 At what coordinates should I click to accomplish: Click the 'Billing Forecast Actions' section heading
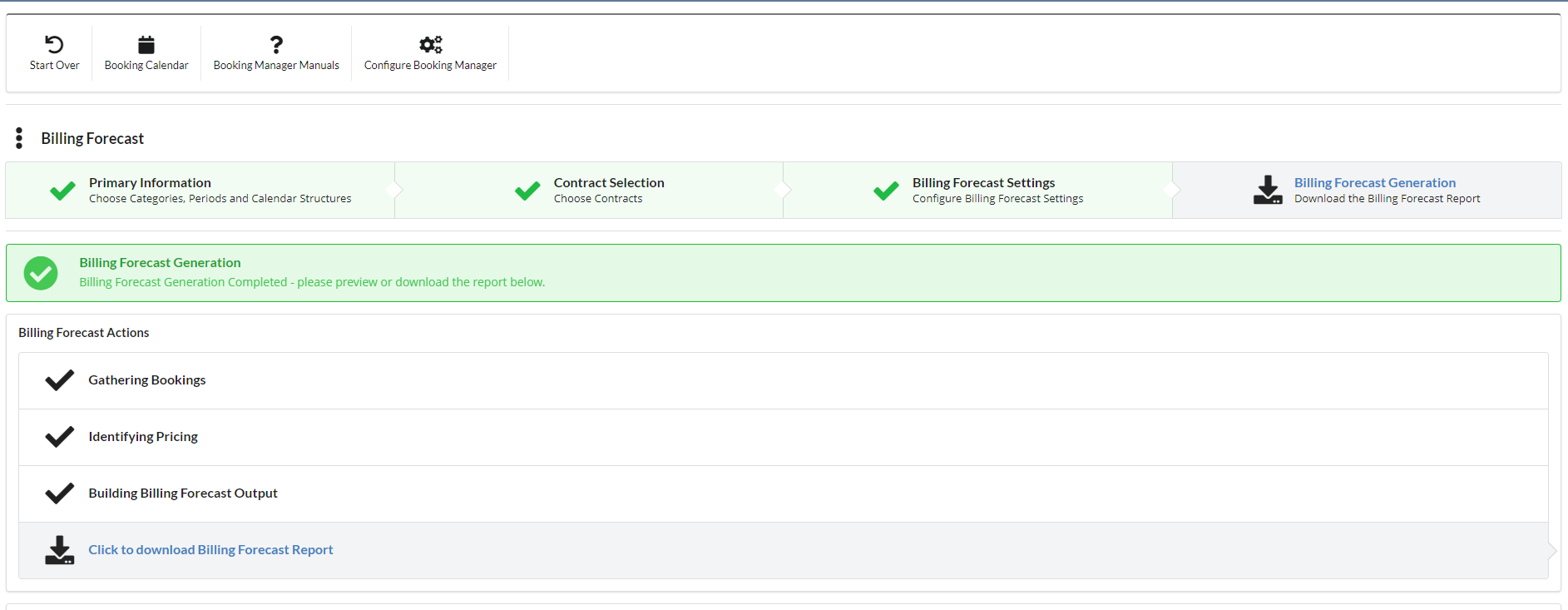(84, 333)
